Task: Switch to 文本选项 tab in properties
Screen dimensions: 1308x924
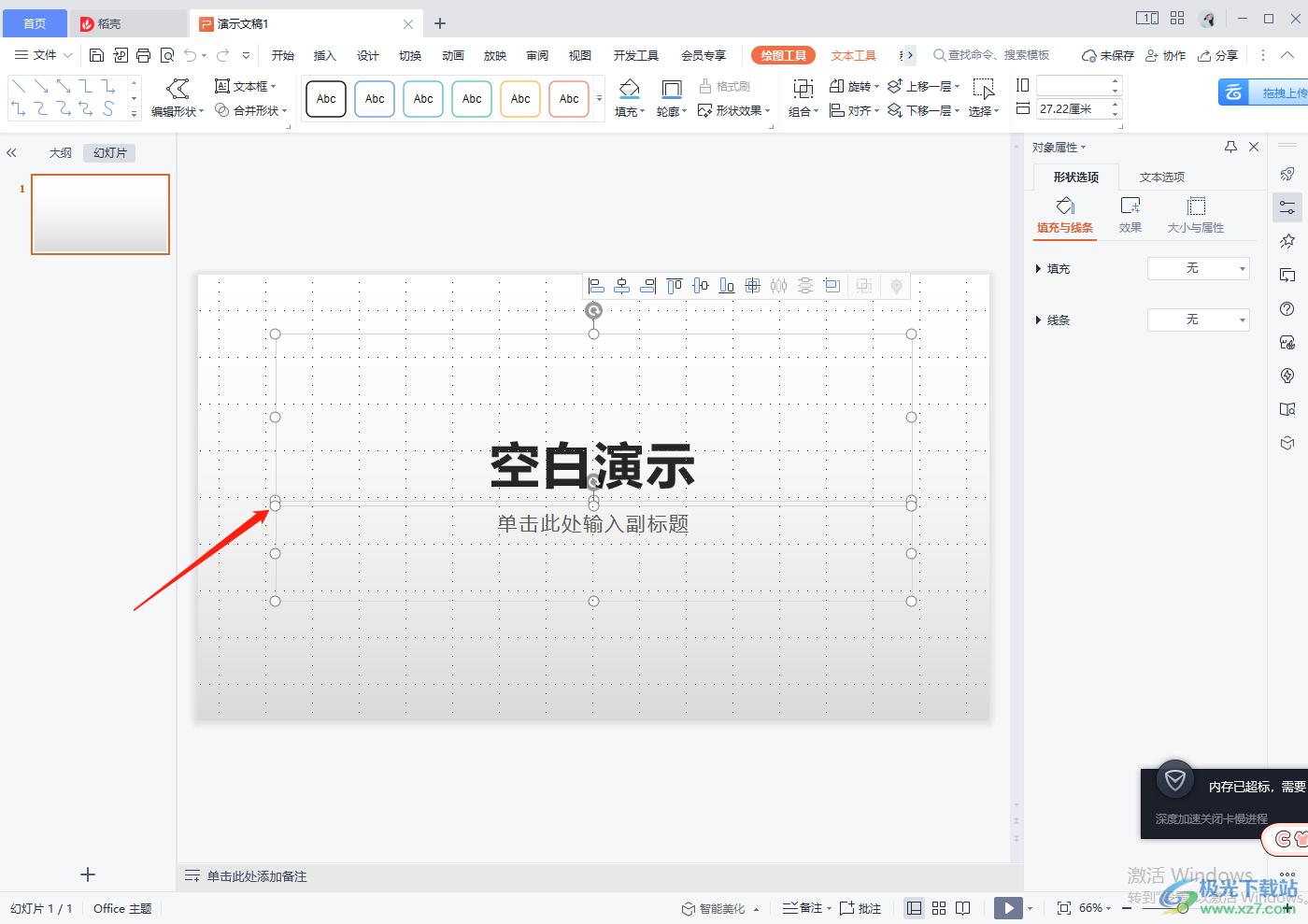Action: [x=1162, y=177]
